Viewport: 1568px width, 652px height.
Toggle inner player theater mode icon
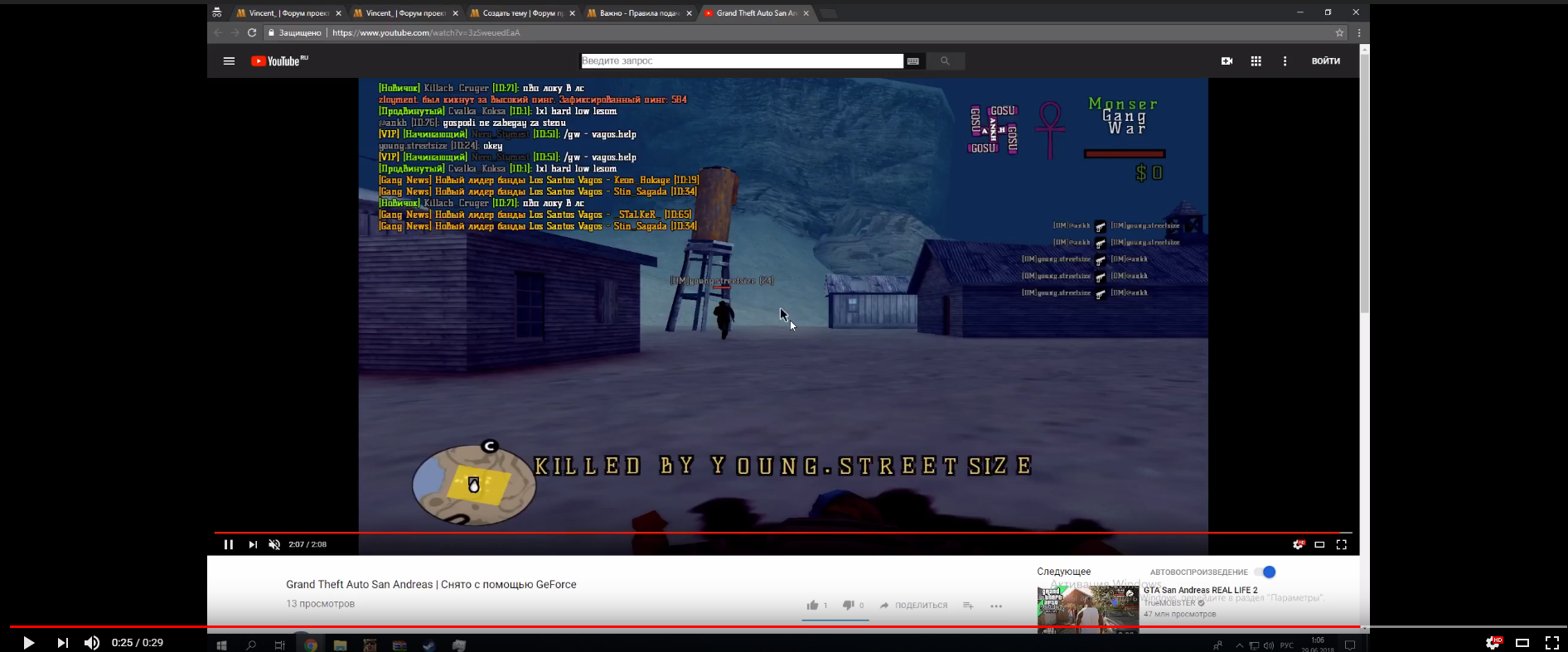[1319, 544]
